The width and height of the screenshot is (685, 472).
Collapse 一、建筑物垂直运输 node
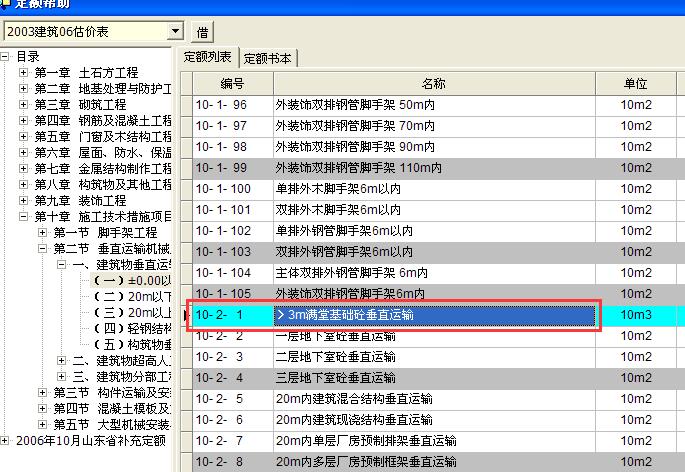[62, 264]
